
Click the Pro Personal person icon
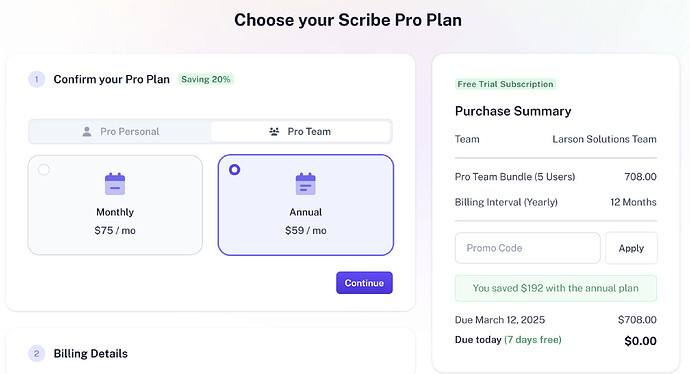point(87,132)
